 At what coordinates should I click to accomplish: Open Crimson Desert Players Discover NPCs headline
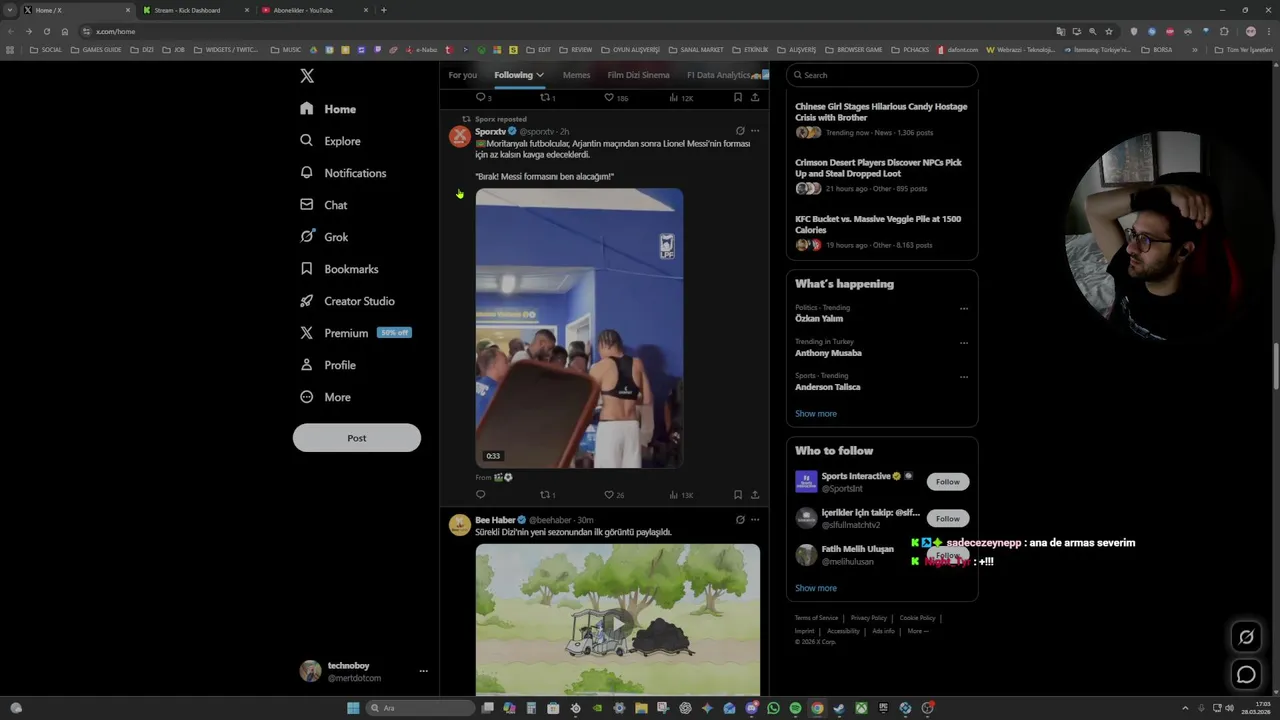coord(878,168)
